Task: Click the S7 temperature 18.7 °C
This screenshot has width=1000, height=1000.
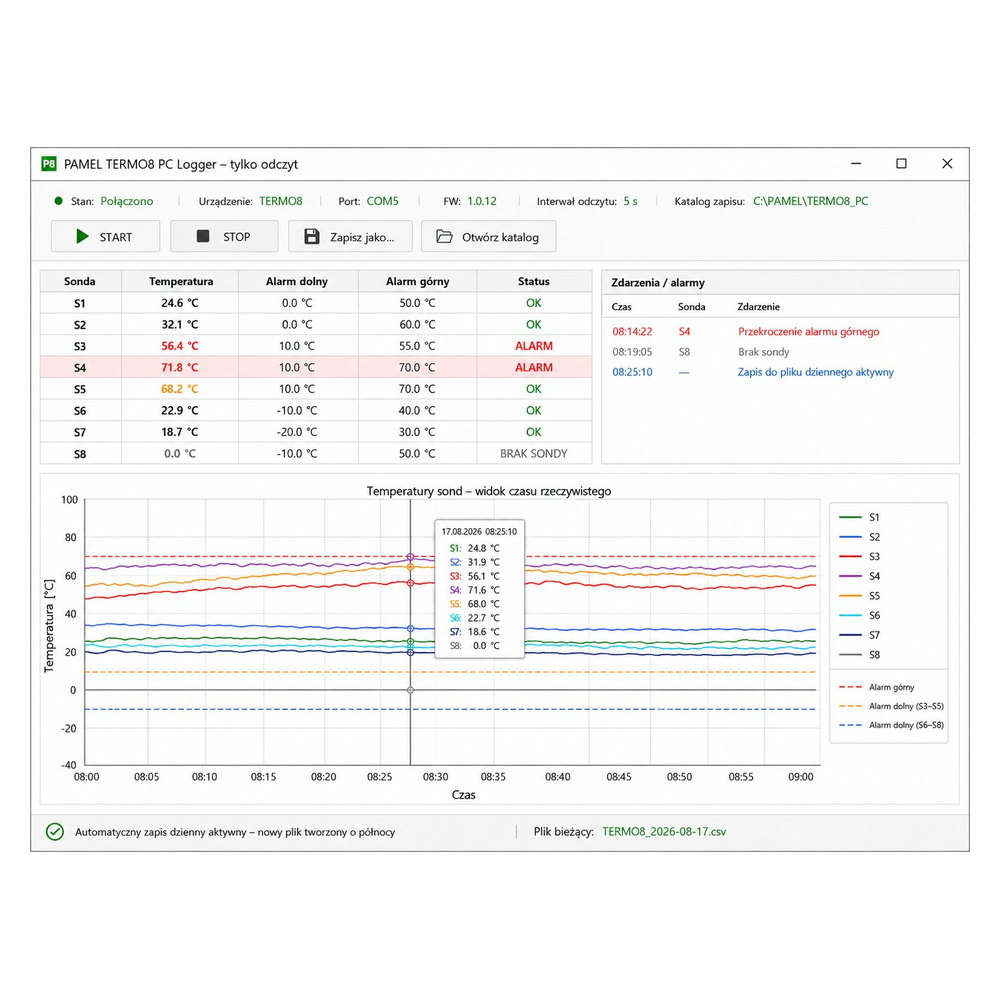Action: click(180, 432)
